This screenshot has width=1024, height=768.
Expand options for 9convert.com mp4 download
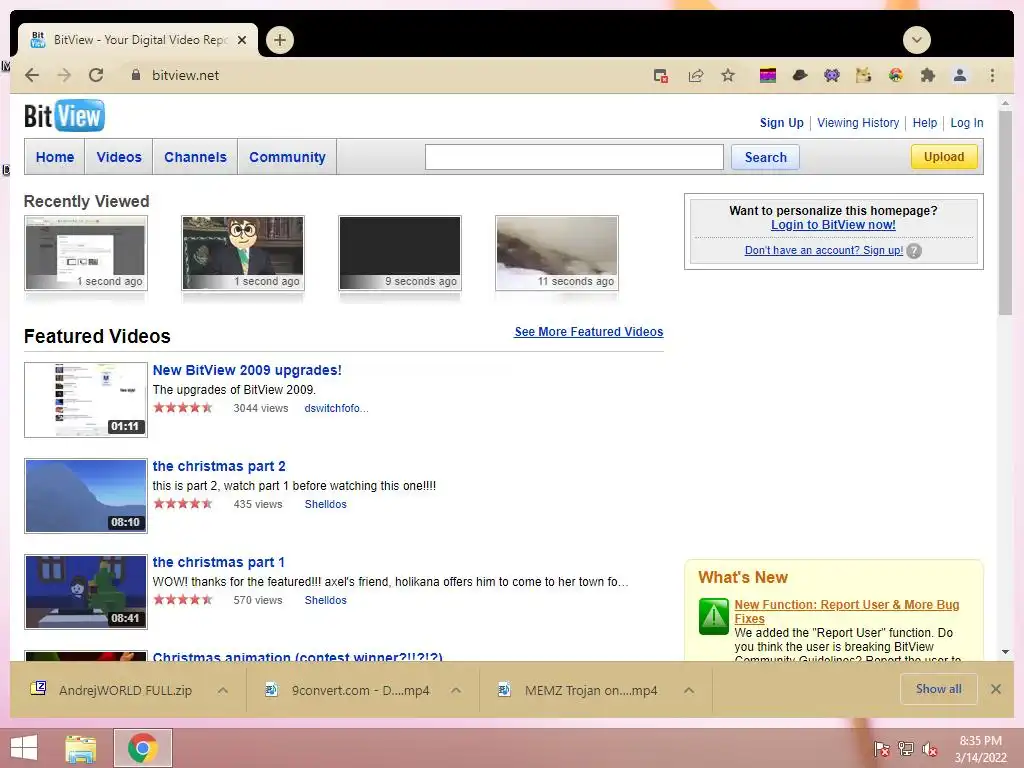point(456,690)
